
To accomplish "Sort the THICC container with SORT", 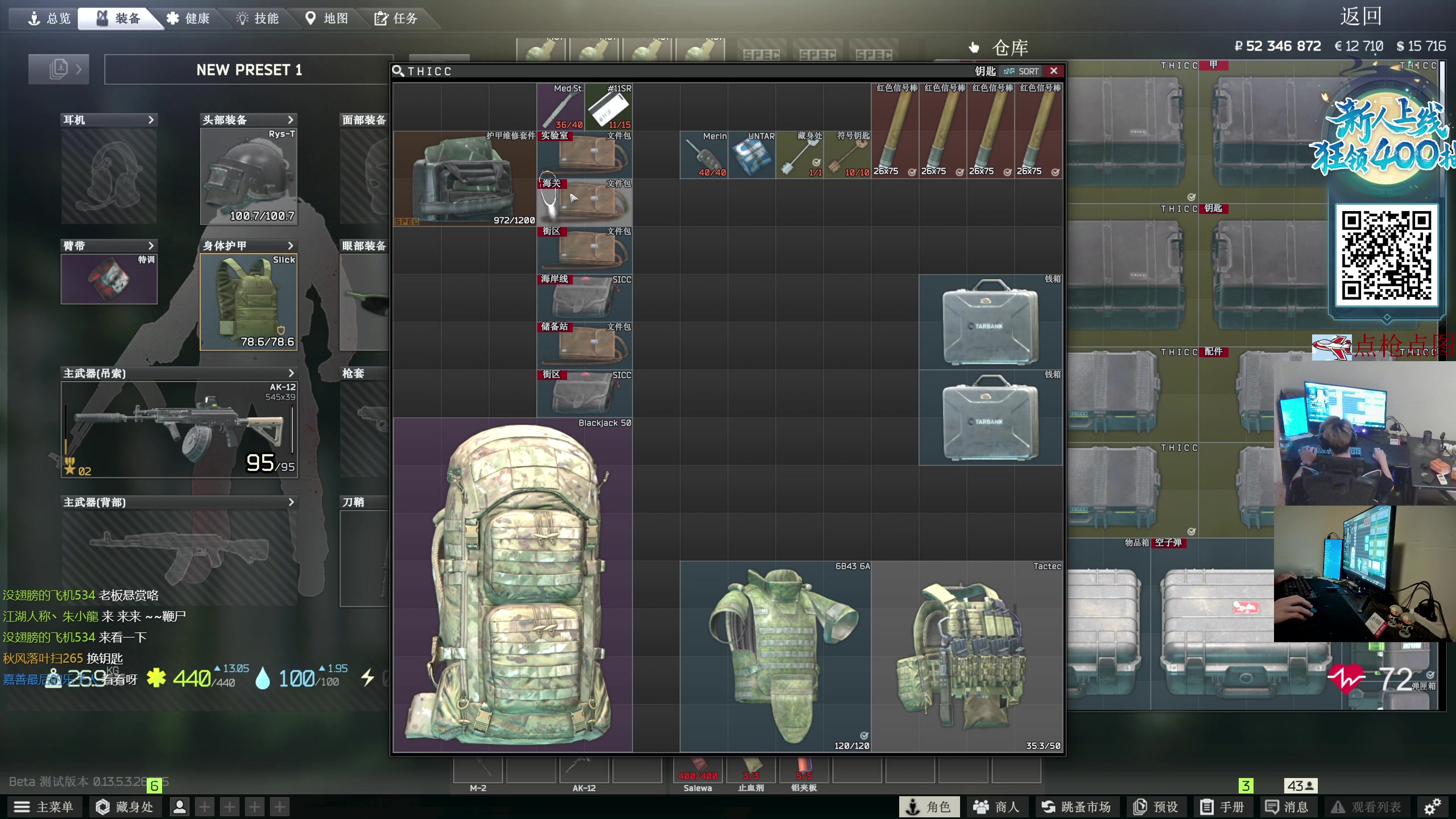I will click(1021, 71).
